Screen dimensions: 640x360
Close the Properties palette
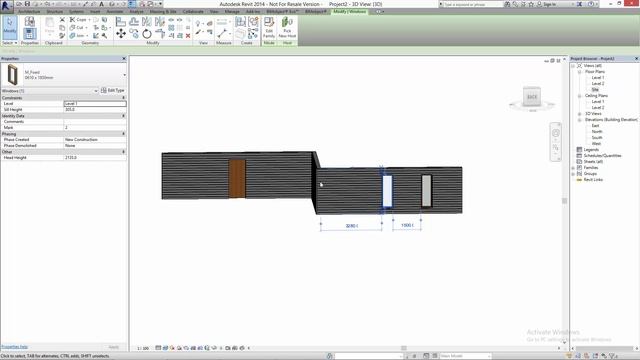124,59
